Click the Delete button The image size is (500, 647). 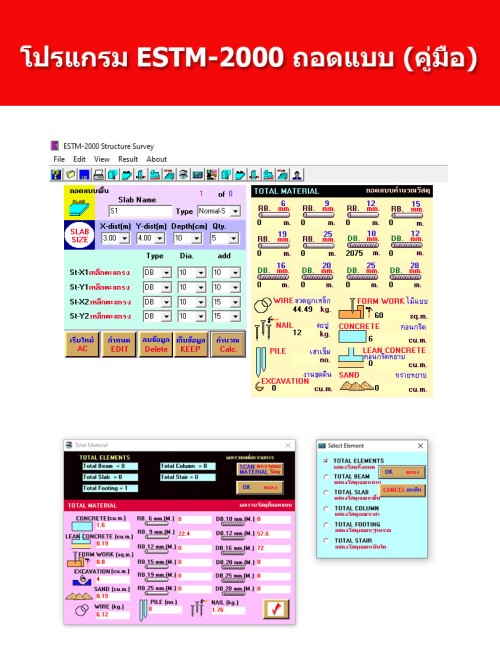156,344
